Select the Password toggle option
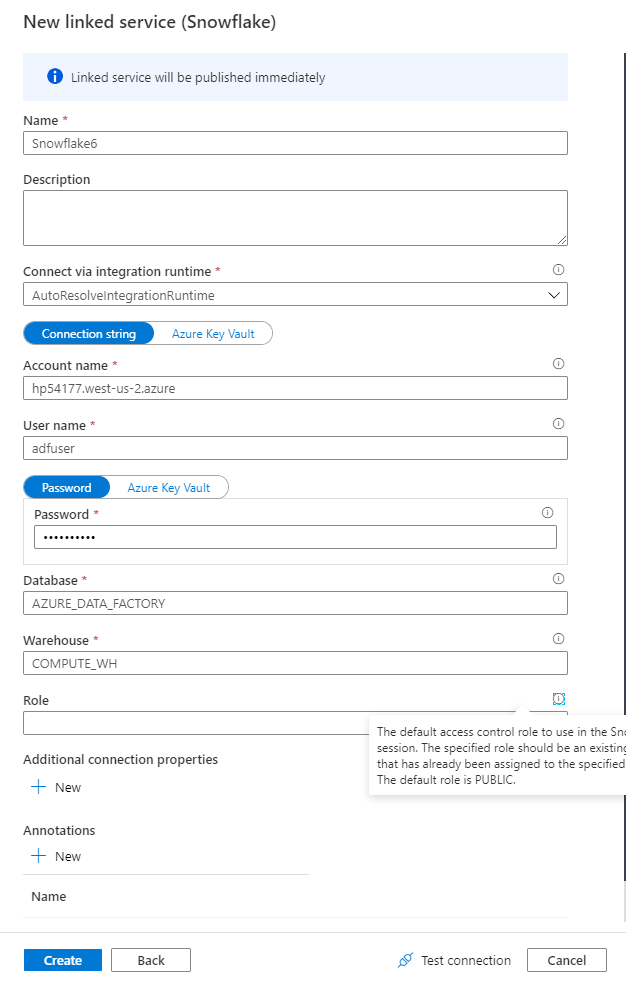This screenshot has width=626, height=987. tap(67, 488)
